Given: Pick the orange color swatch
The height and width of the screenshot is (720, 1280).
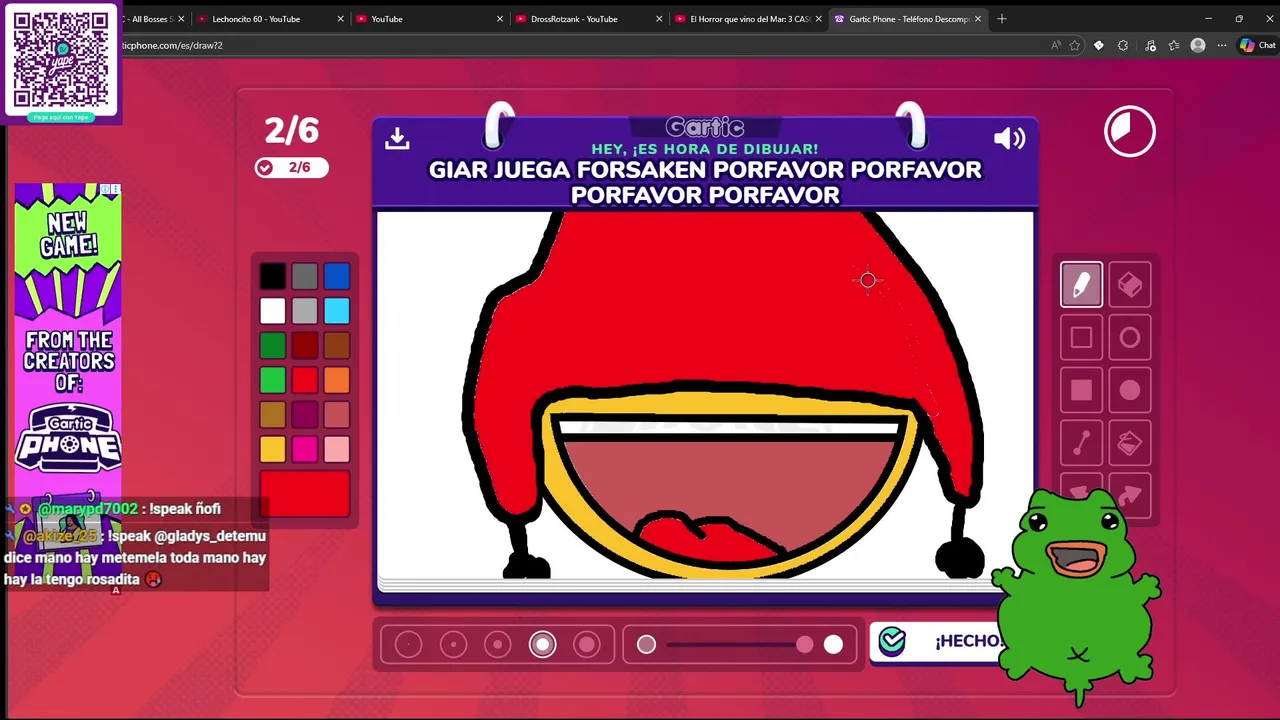Looking at the screenshot, I should click(x=337, y=380).
